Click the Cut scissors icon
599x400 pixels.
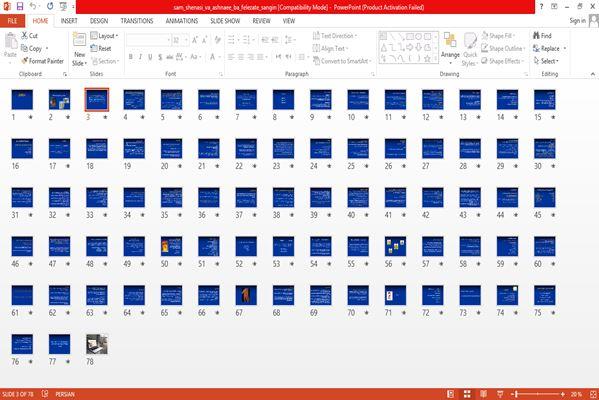(x=24, y=36)
